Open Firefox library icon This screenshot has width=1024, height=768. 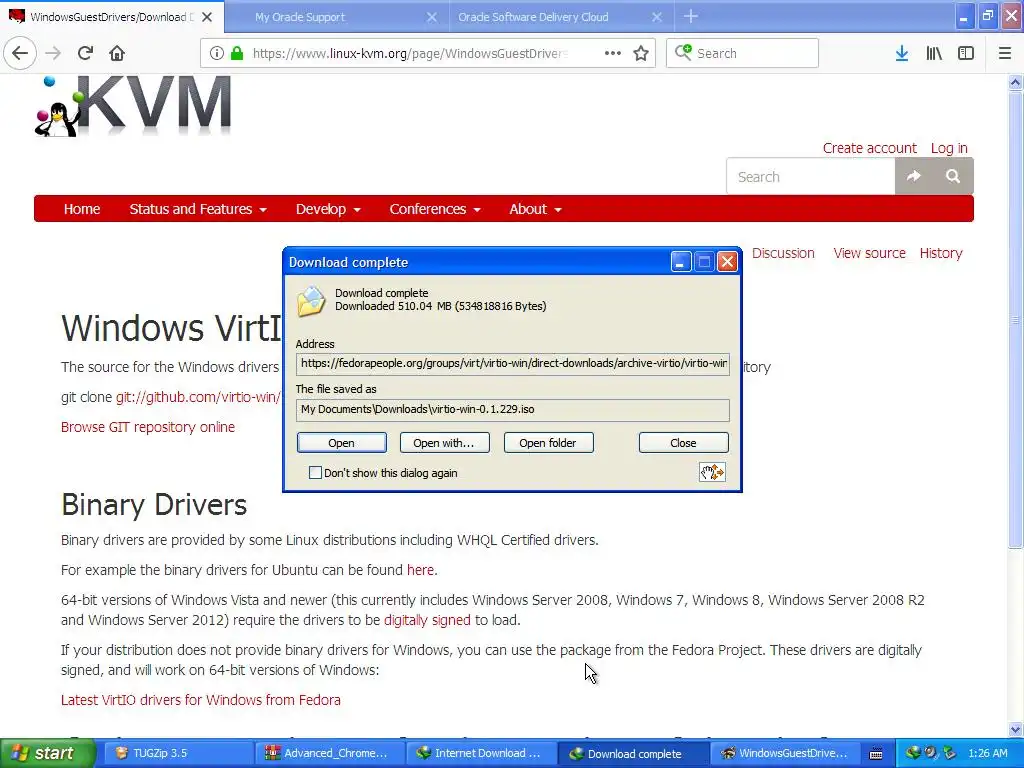pyautogui.click(x=934, y=53)
